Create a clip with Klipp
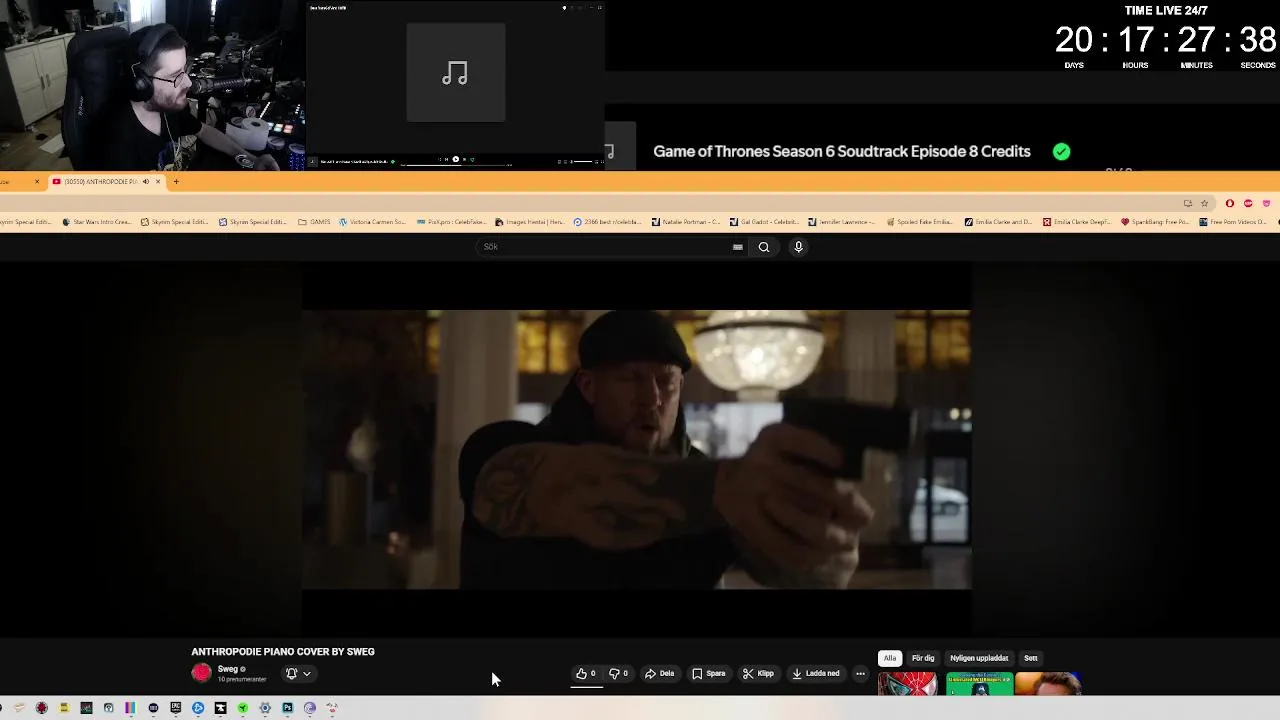The image size is (1280, 720). click(758, 674)
